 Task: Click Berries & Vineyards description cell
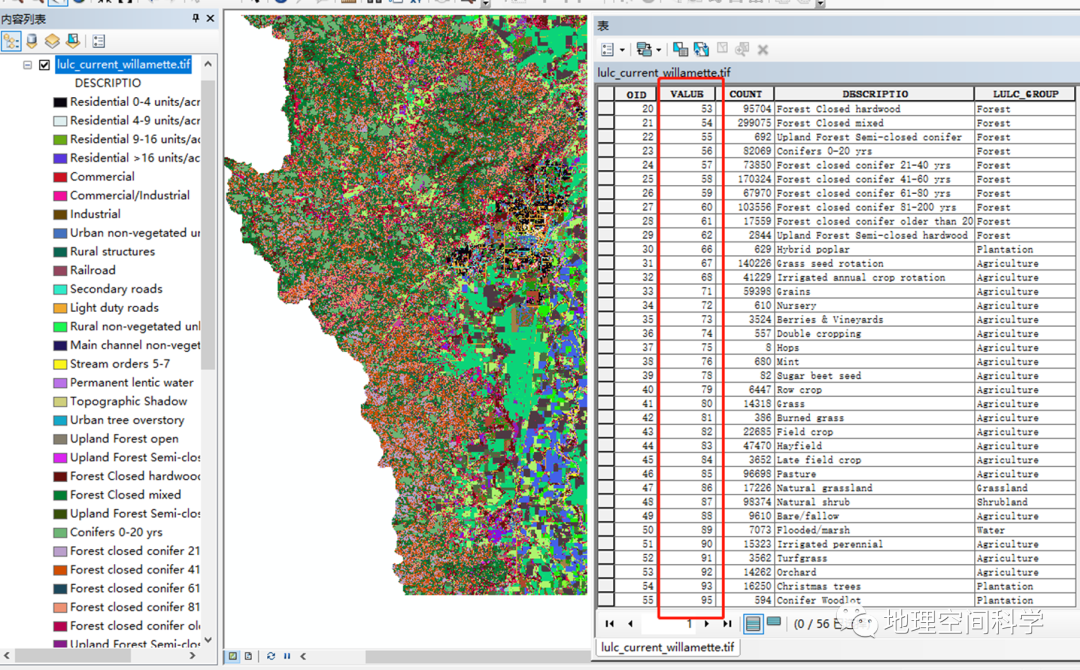875,320
